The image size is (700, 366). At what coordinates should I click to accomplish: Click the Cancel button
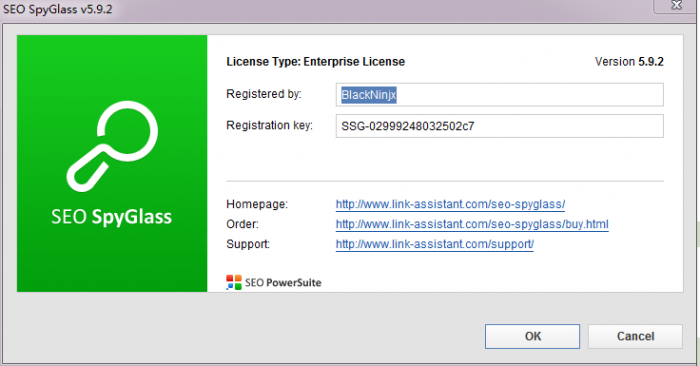[x=635, y=337]
